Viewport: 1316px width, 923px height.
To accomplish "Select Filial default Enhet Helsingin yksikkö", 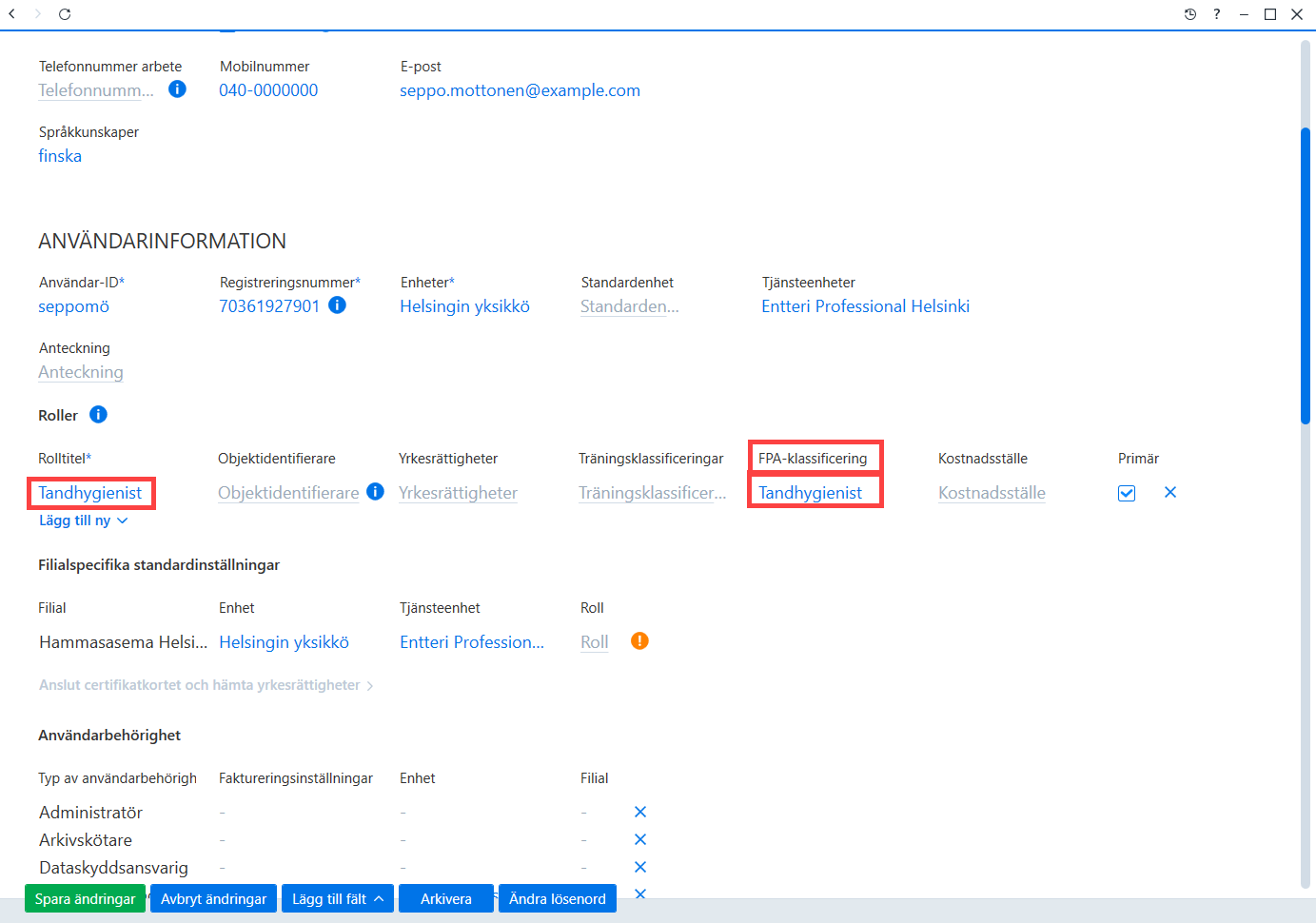I will tap(284, 642).
